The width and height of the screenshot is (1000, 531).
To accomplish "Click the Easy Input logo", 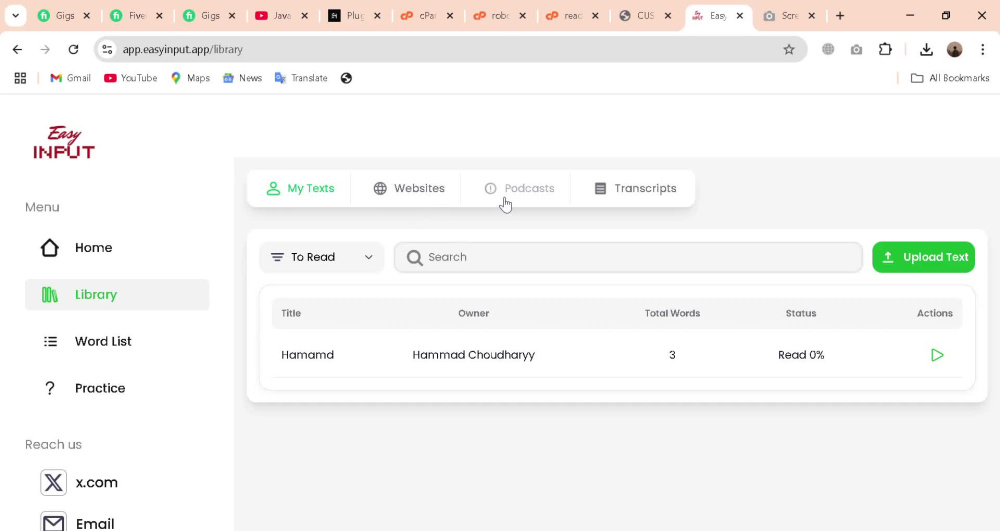I will (64, 142).
